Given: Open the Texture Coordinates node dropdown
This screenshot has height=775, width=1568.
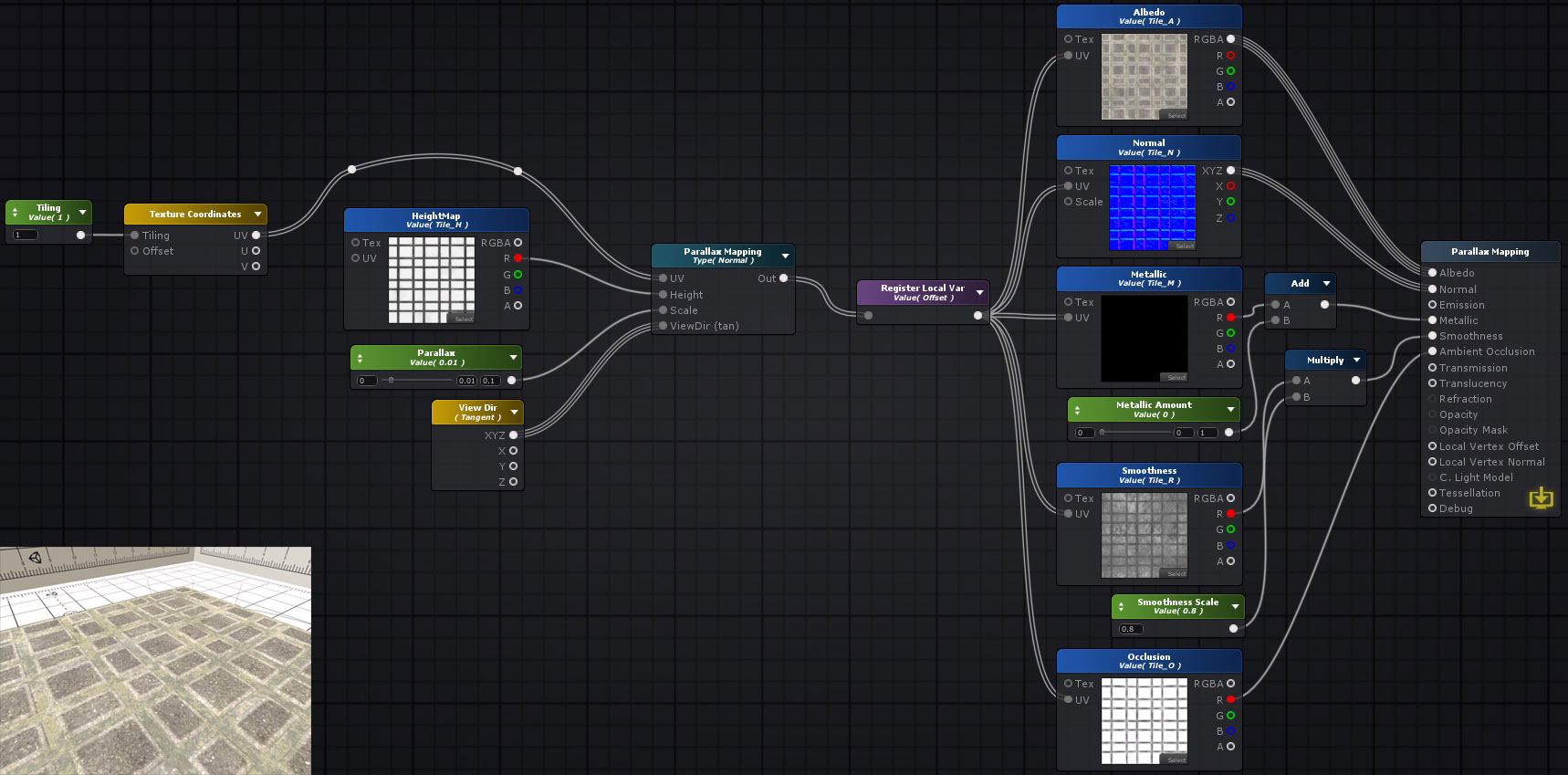Looking at the screenshot, I should [x=258, y=215].
